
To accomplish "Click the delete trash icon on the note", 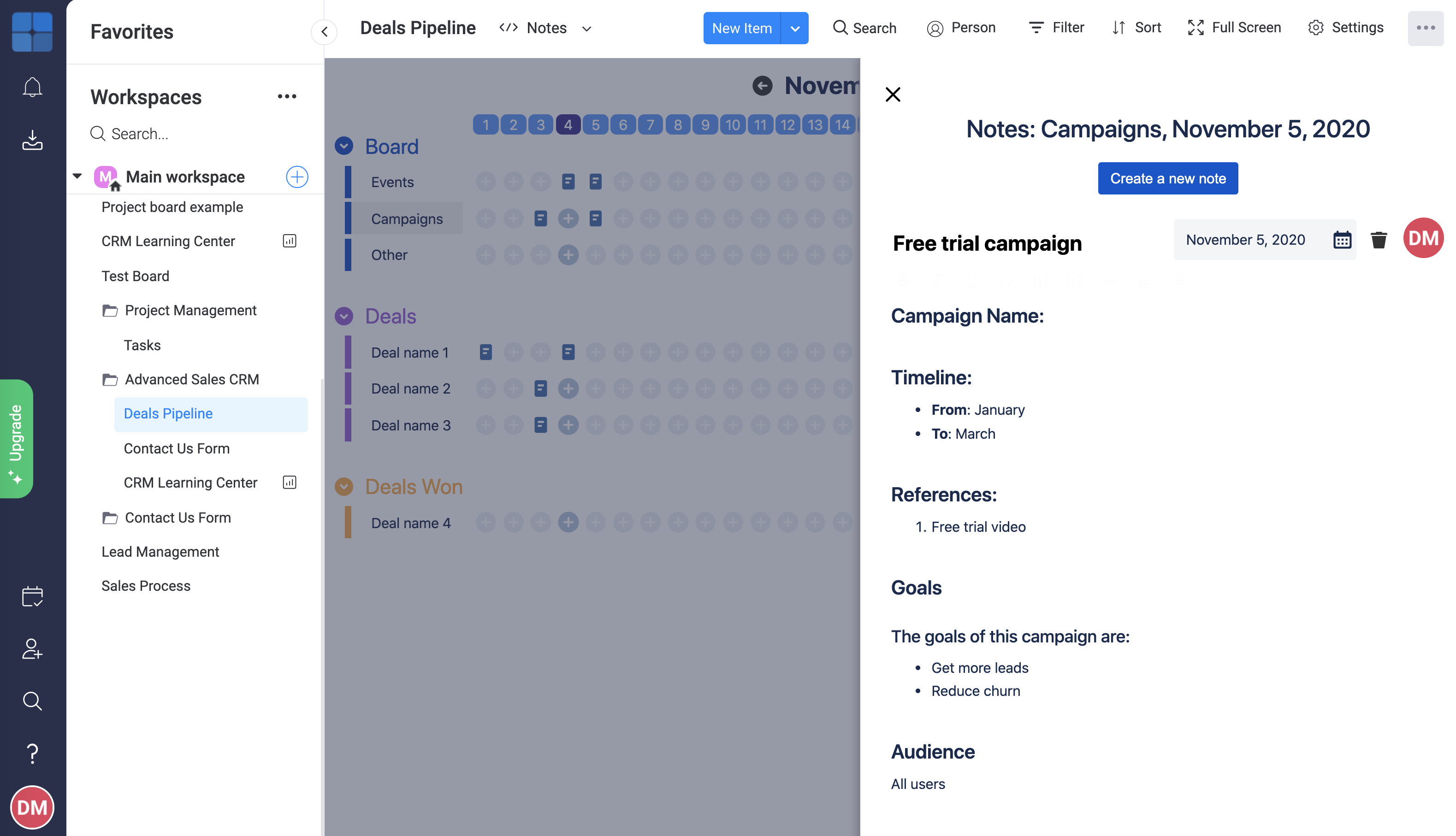I will (x=1379, y=240).
